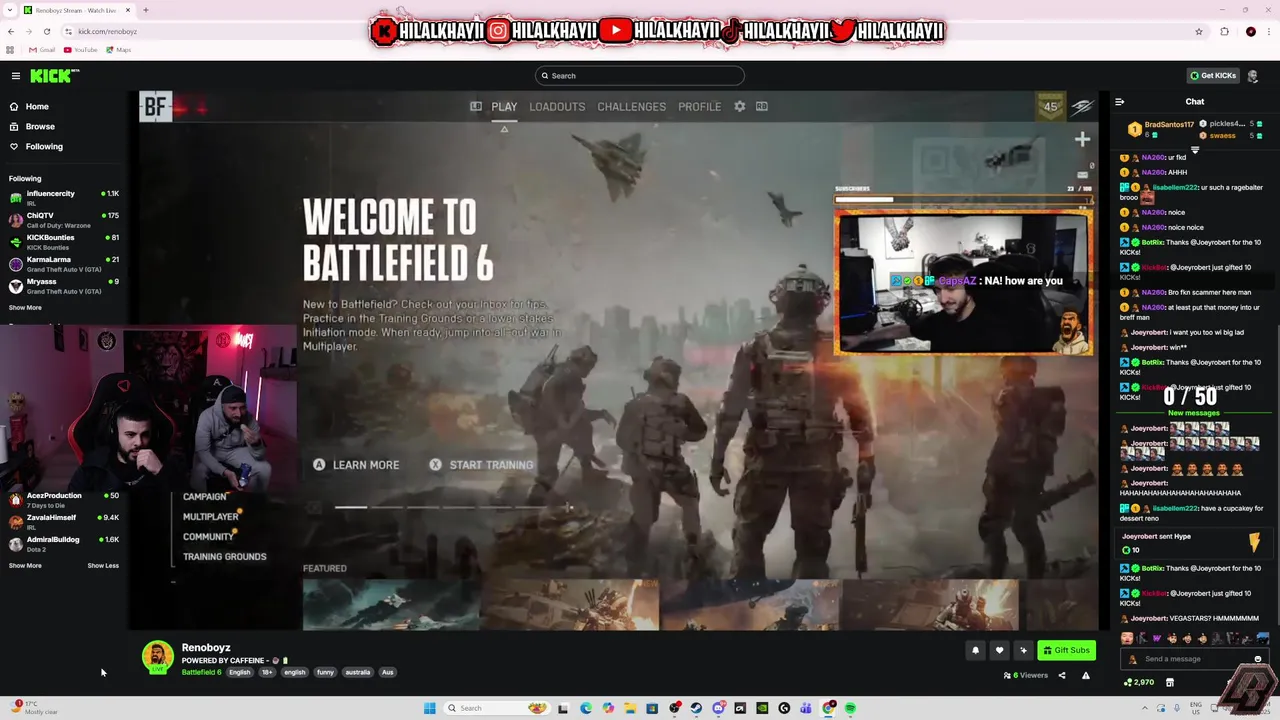Open Steam from the taskbar
Screen dimensions: 1280x720
pos(696,708)
